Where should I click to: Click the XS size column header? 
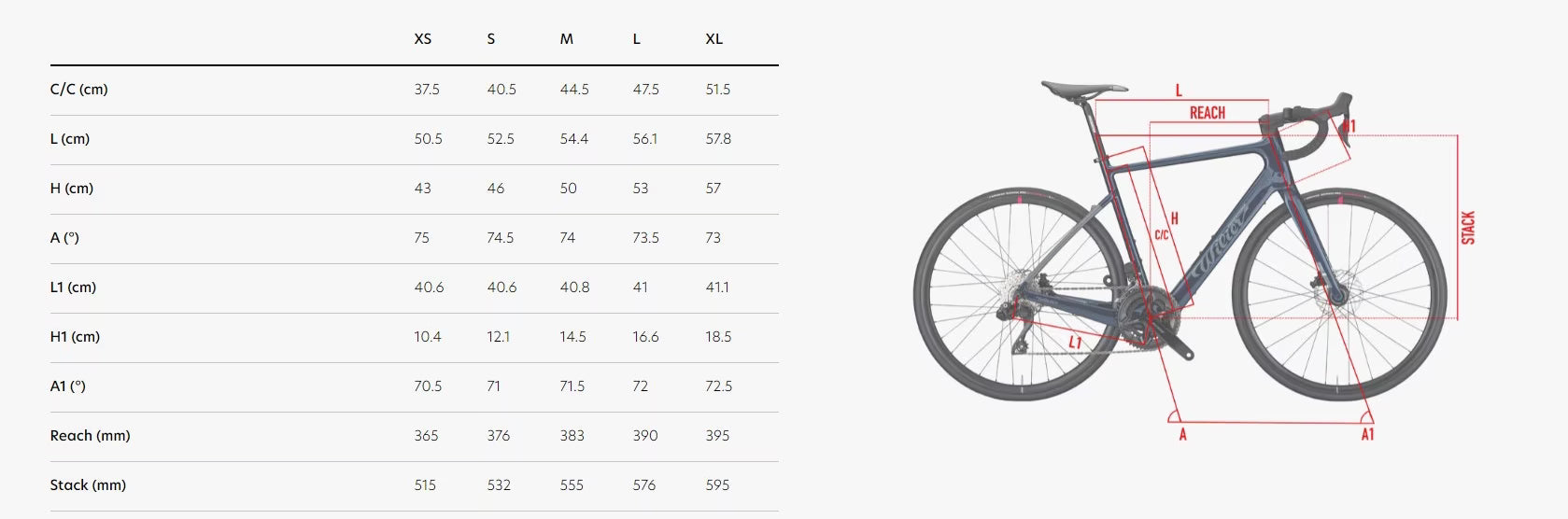tap(423, 39)
